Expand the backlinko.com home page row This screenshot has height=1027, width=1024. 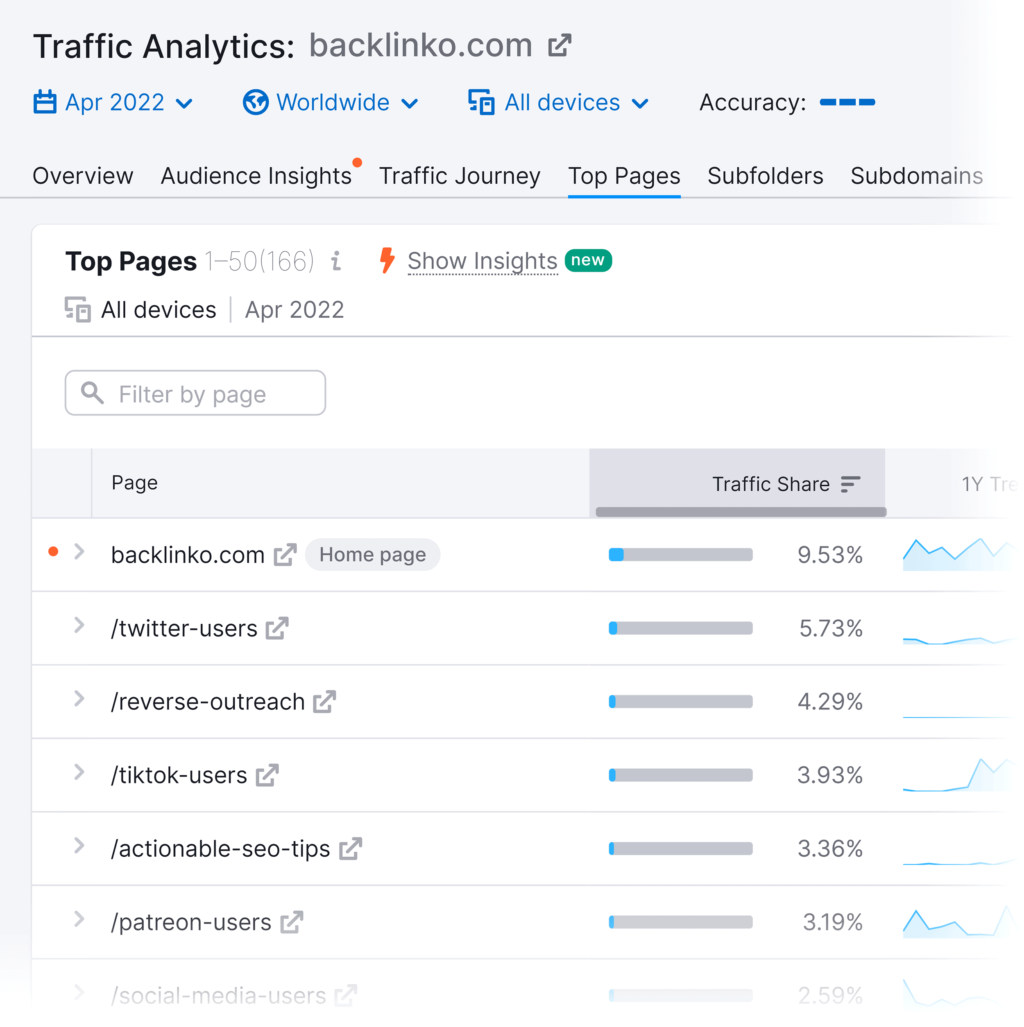point(79,552)
